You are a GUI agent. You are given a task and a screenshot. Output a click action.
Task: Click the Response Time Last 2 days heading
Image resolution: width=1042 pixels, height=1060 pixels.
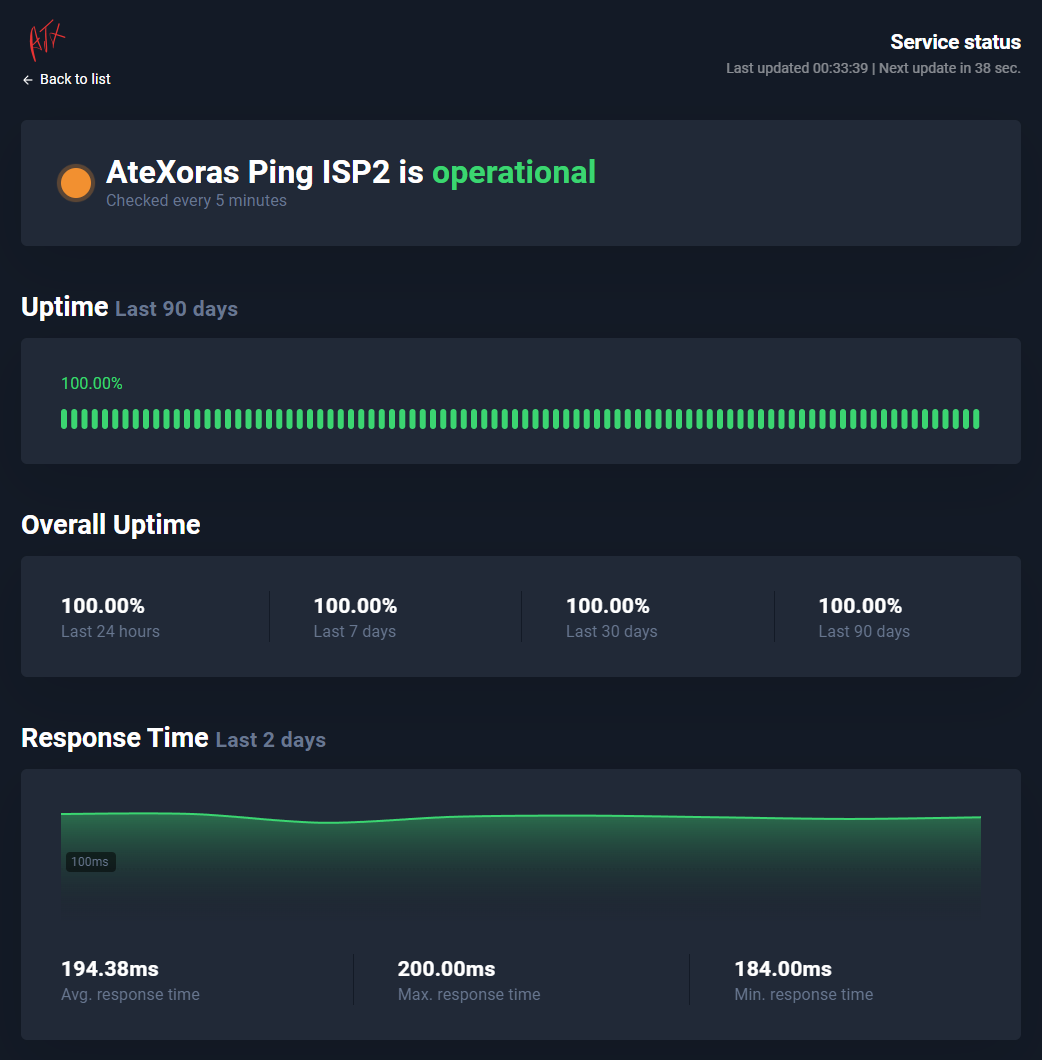173,738
